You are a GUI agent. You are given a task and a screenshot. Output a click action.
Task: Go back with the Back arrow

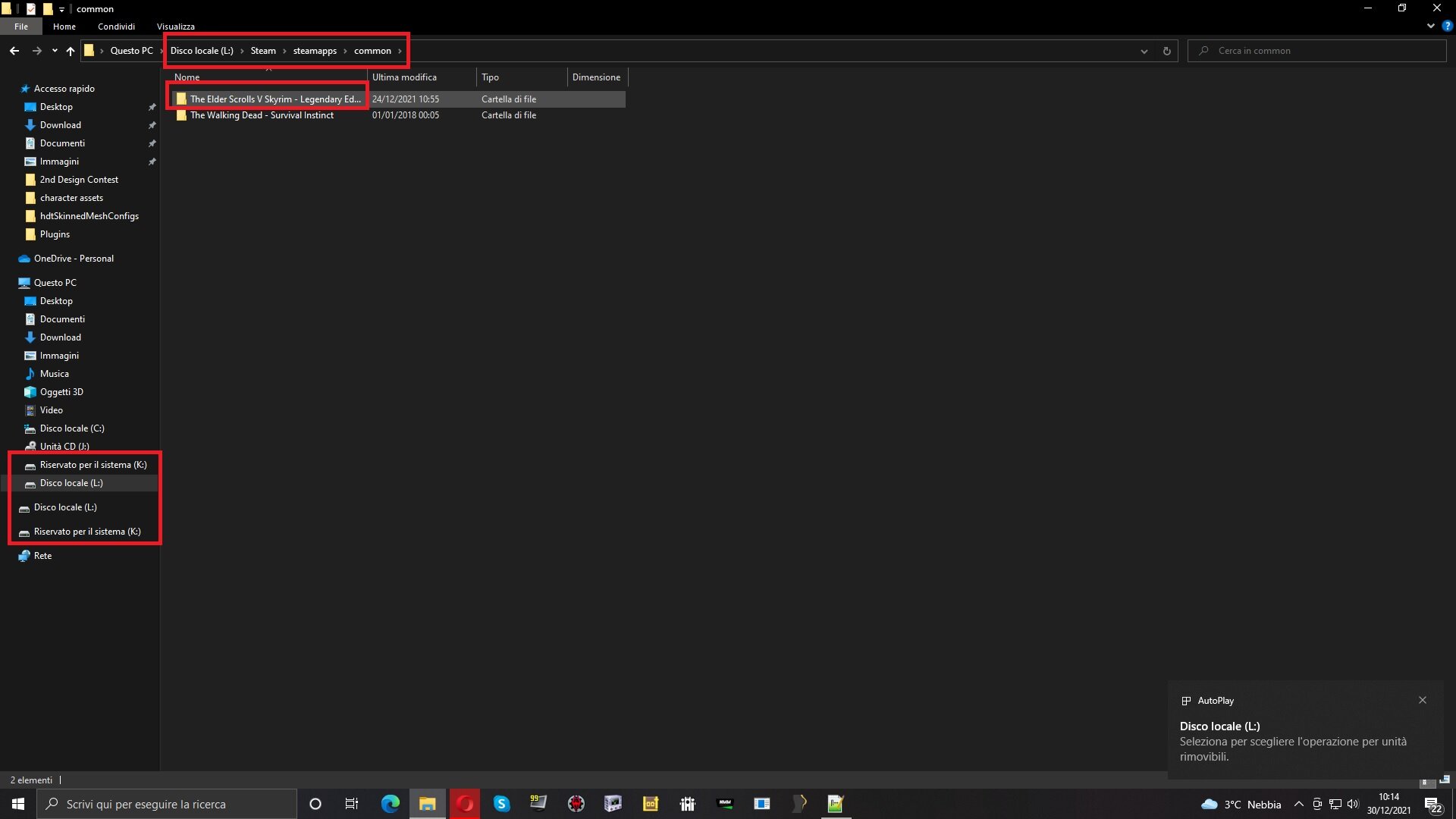(14, 51)
